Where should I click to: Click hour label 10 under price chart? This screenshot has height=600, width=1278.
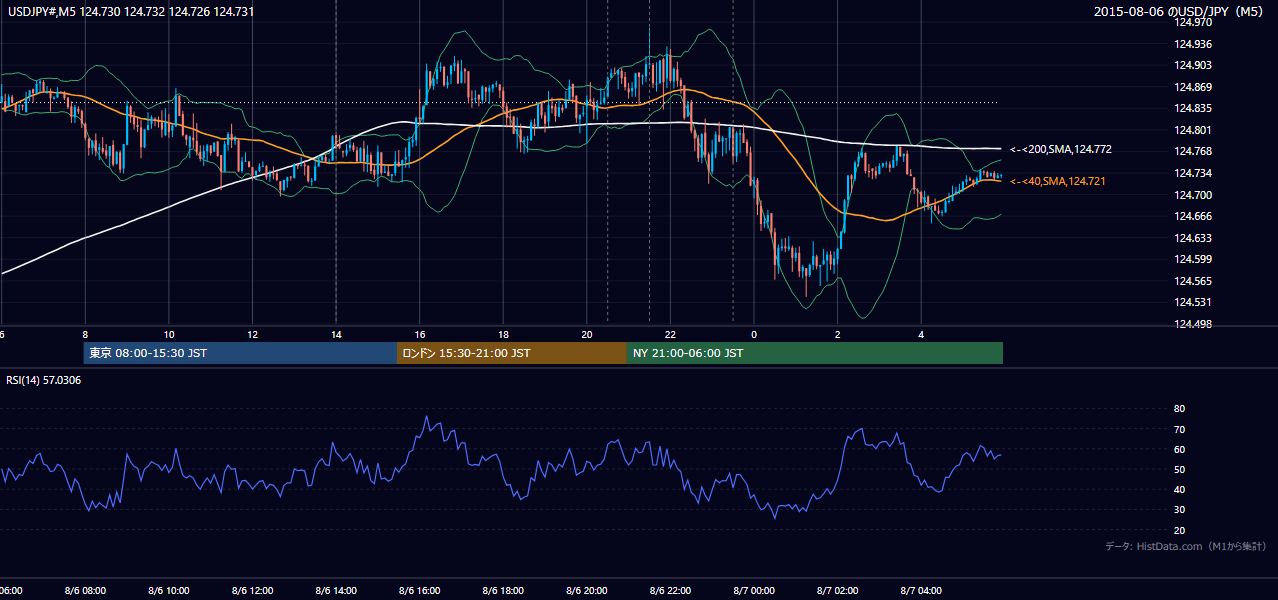pyautogui.click(x=169, y=334)
